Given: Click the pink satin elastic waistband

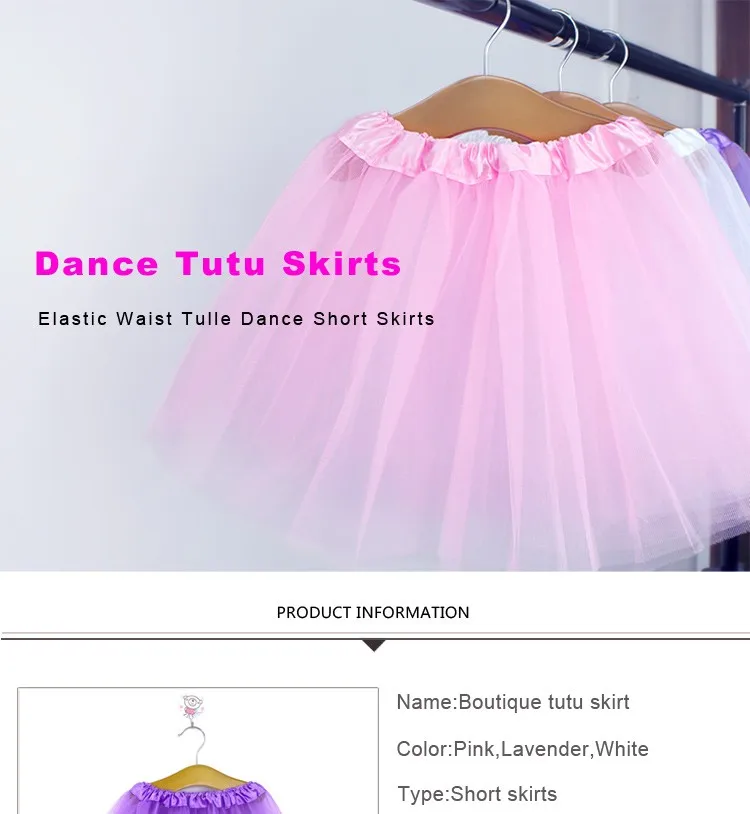Looking at the screenshot, I should coord(493,146).
